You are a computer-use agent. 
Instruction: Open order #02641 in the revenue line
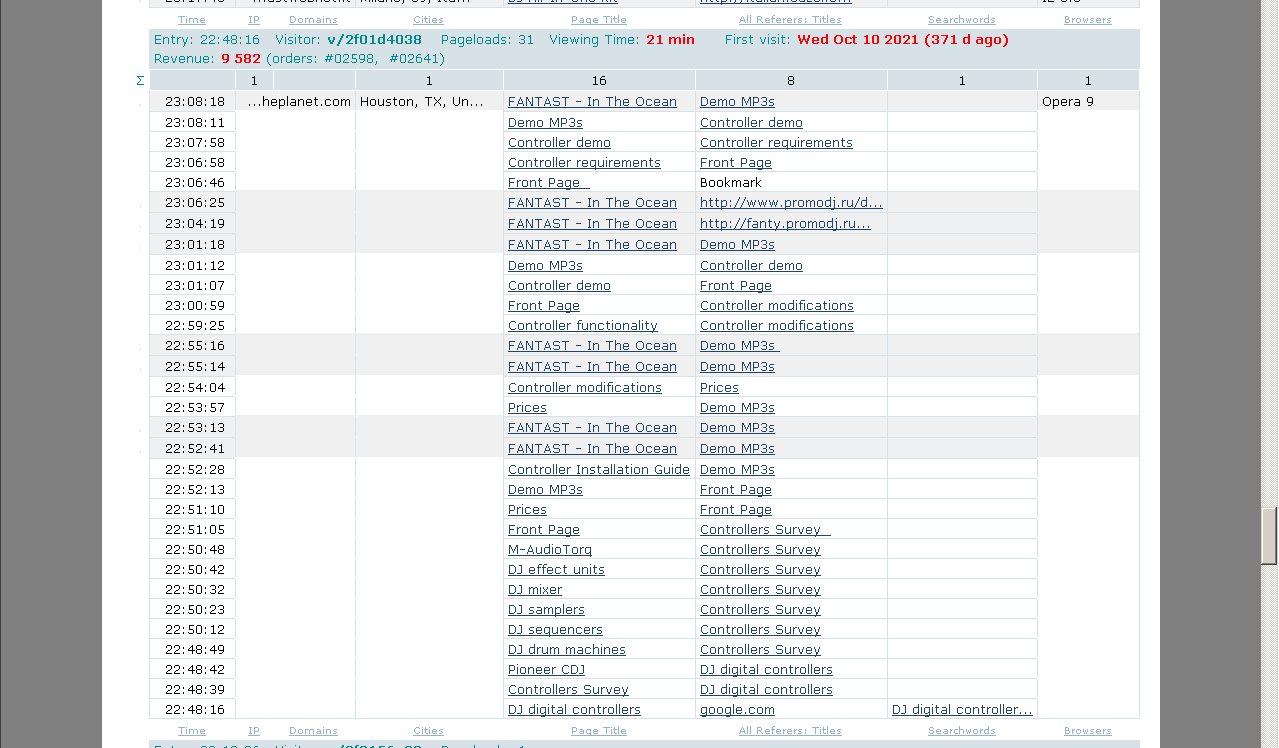pos(417,59)
